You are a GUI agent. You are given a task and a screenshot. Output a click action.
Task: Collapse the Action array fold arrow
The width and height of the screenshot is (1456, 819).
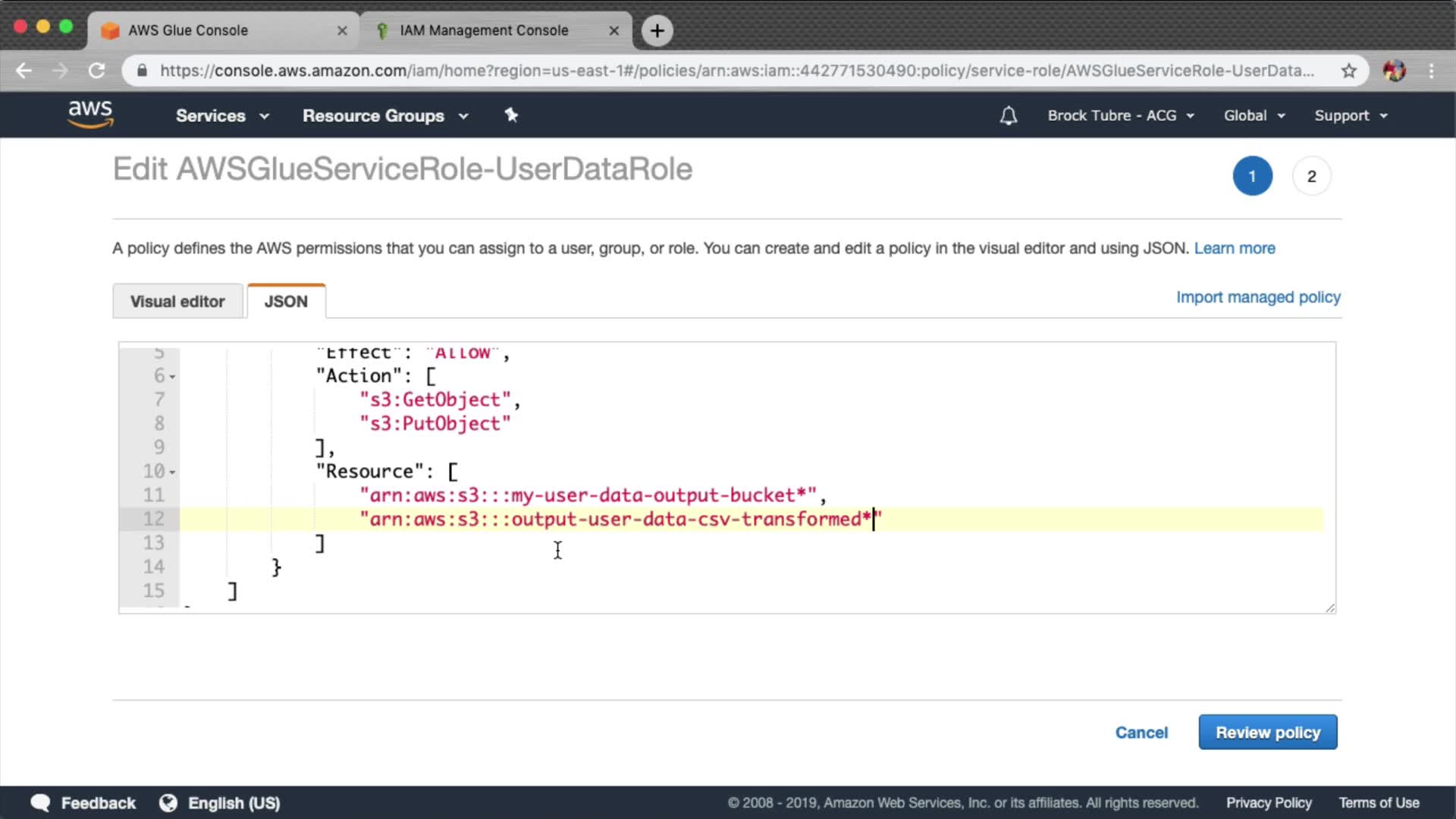click(x=173, y=377)
